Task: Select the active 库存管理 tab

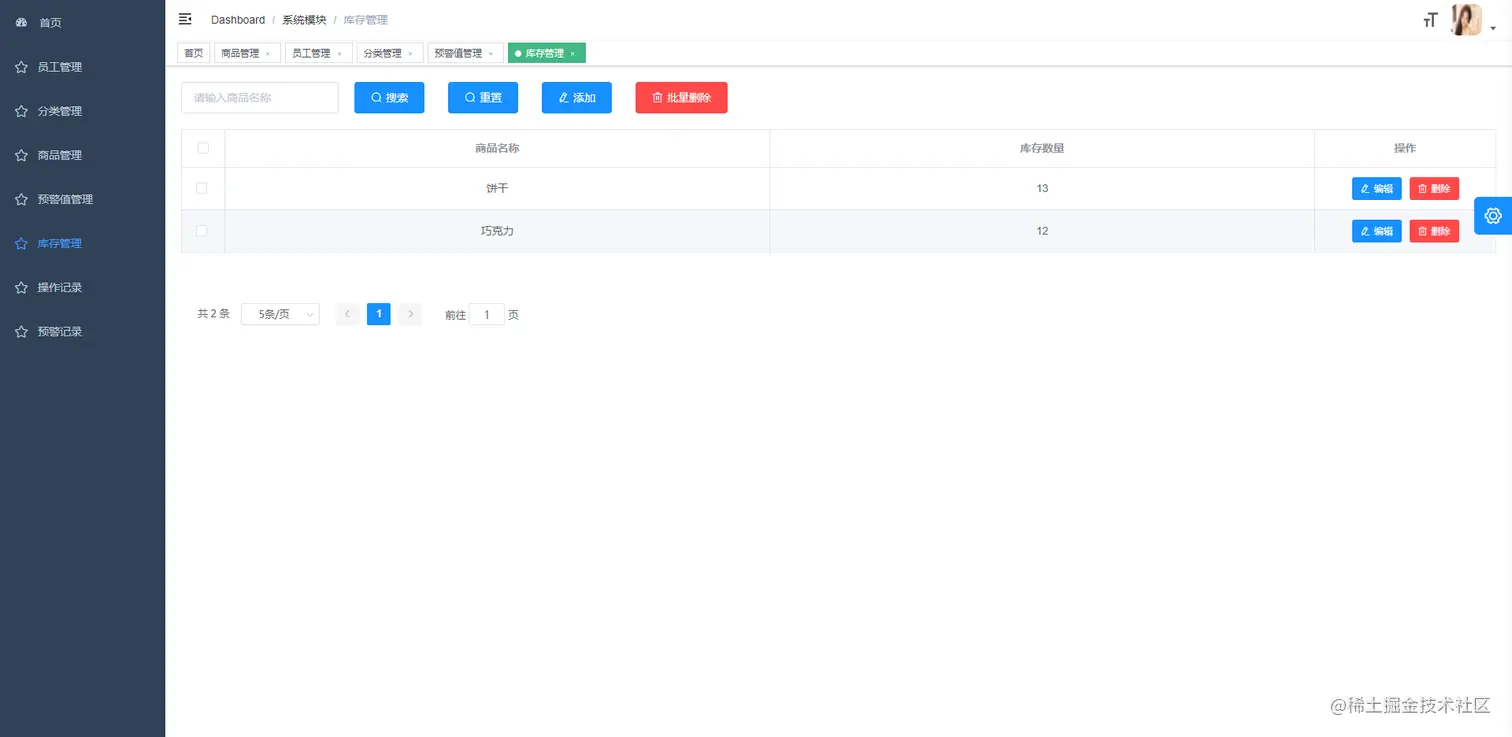Action: pos(545,53)
